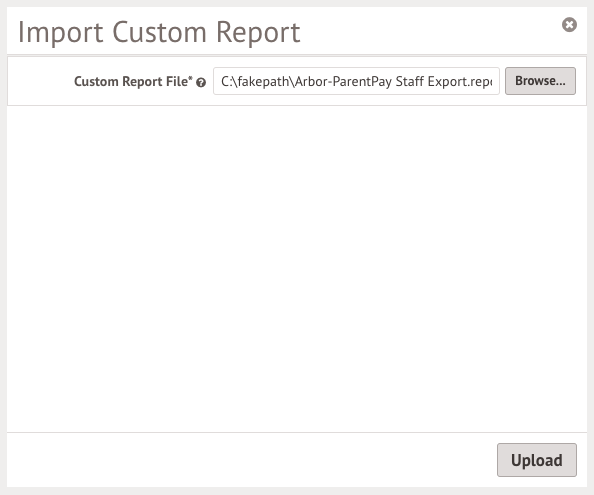594x495 pixels.
Task: Click the grey X at top right
Action: [569, 25]
